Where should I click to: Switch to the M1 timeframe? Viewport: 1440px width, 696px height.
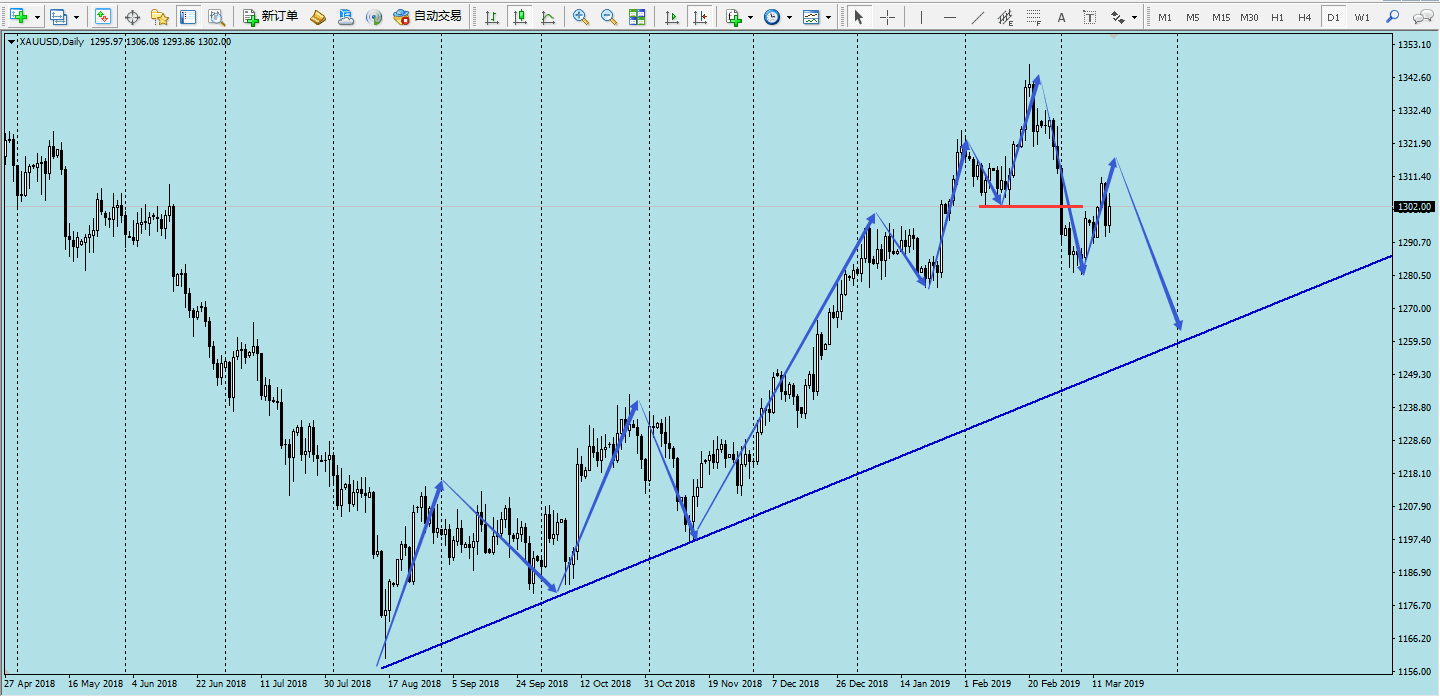[x=1165, y=17]
